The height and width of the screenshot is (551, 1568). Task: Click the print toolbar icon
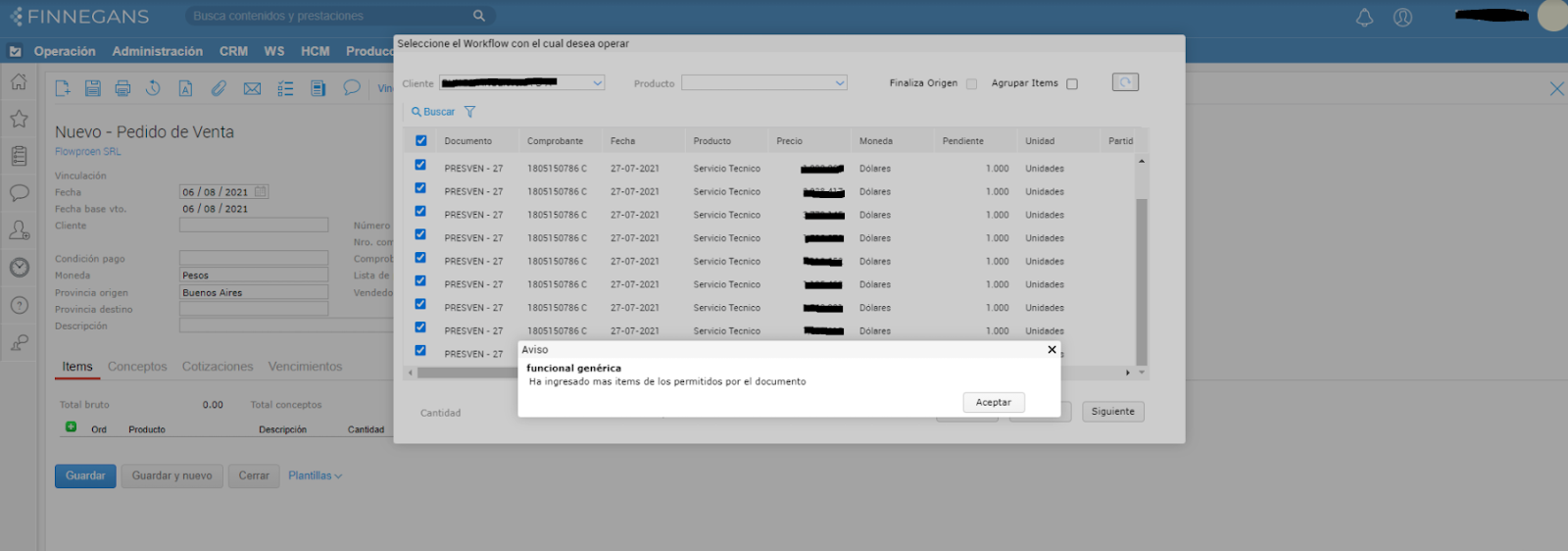click(122, 88)
